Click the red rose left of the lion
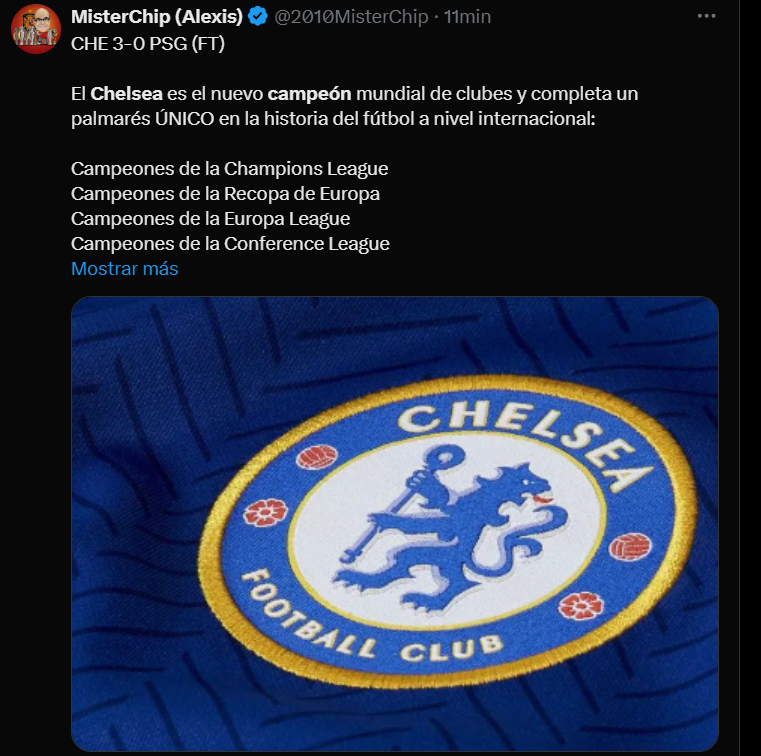The image size is (761, 756). pos(265,511)
